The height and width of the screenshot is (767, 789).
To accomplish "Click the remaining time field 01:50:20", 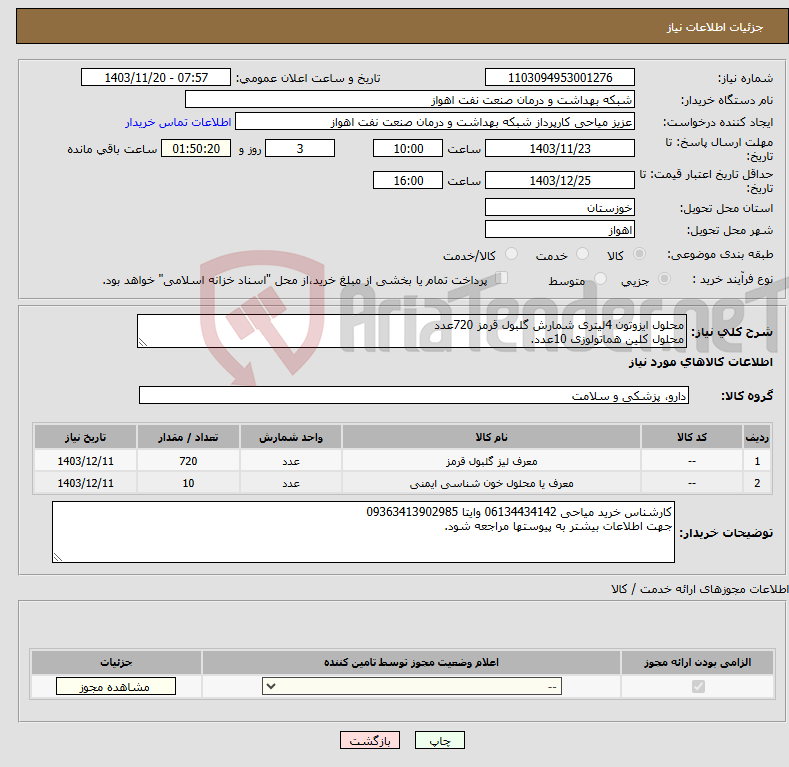I will pyautogui.click(x=196, y=148).
